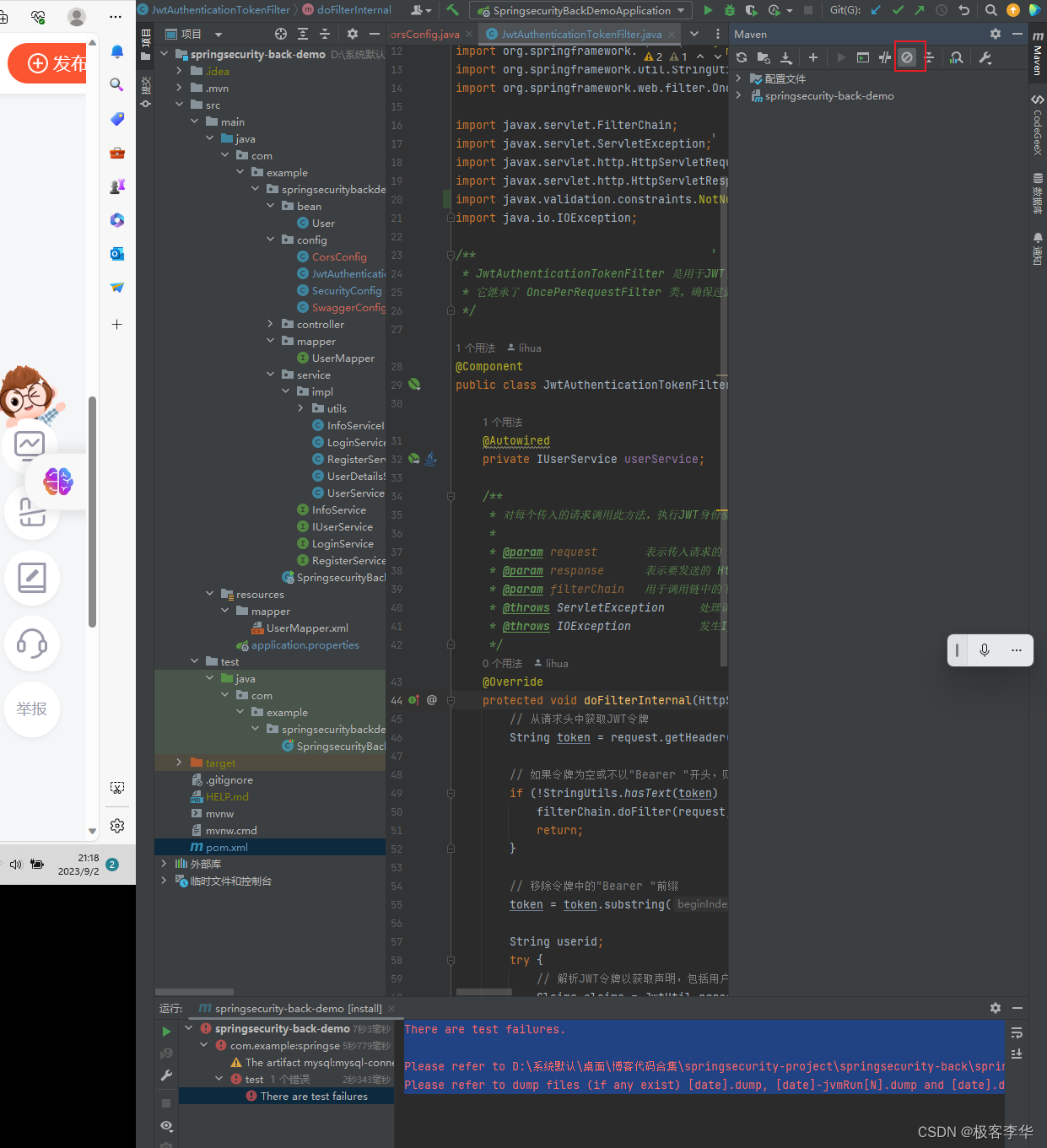Viewport: 1047px width, 1148px height.
Task: Select pom.xml in project tree
Action: tap(270, 847)
